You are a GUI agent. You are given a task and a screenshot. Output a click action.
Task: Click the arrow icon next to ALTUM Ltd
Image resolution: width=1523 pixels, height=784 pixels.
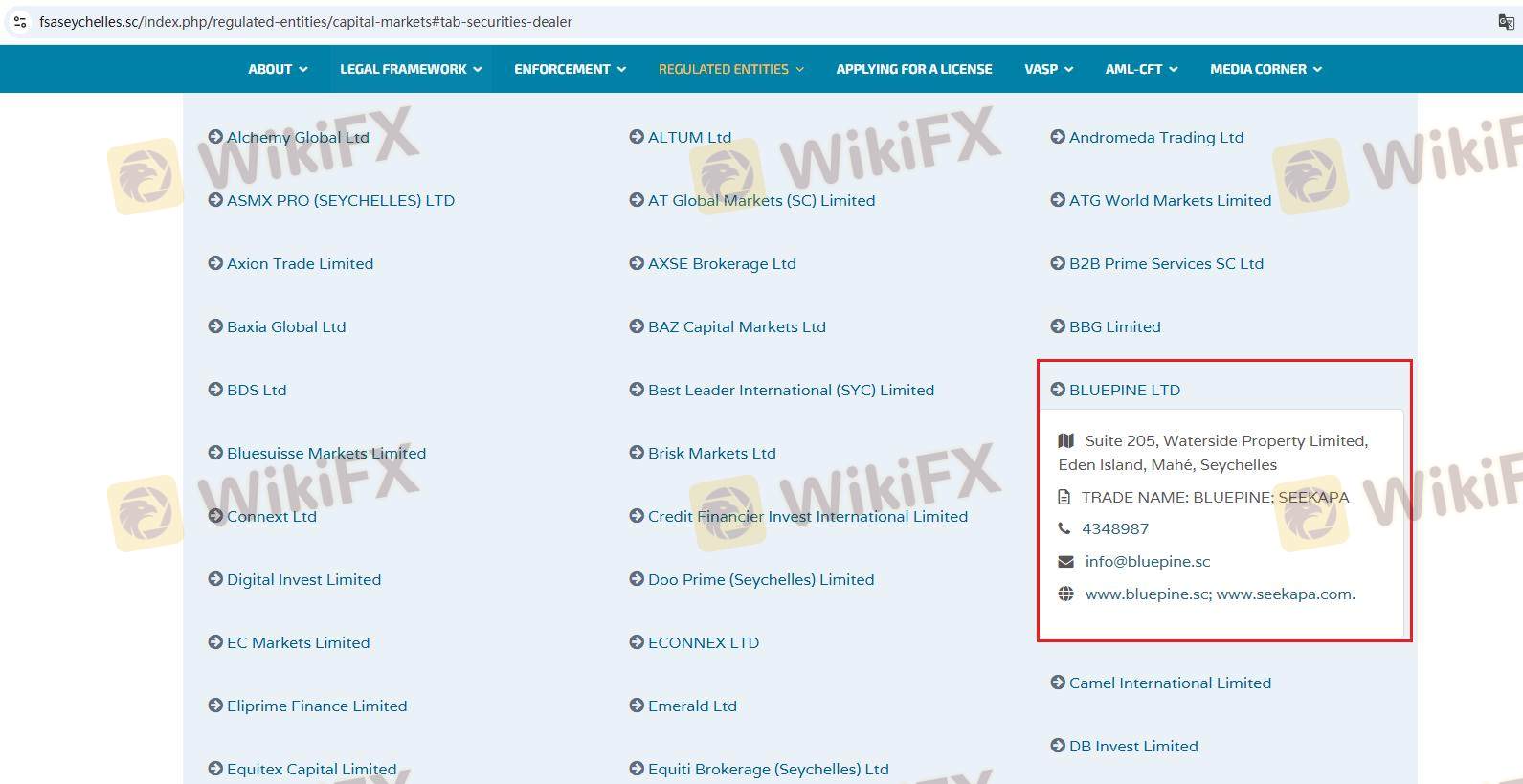click(x=637, y=137)
